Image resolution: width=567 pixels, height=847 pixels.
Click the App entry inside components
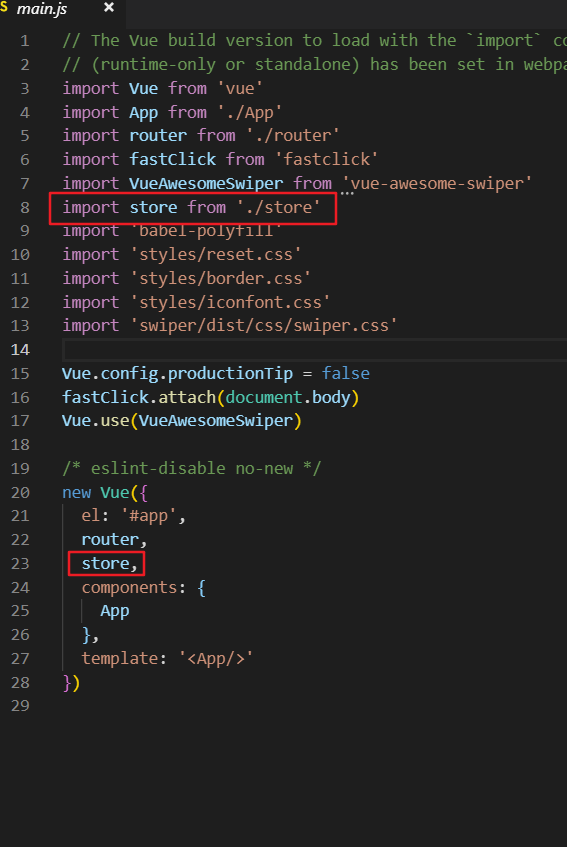[x=114, y=611]
